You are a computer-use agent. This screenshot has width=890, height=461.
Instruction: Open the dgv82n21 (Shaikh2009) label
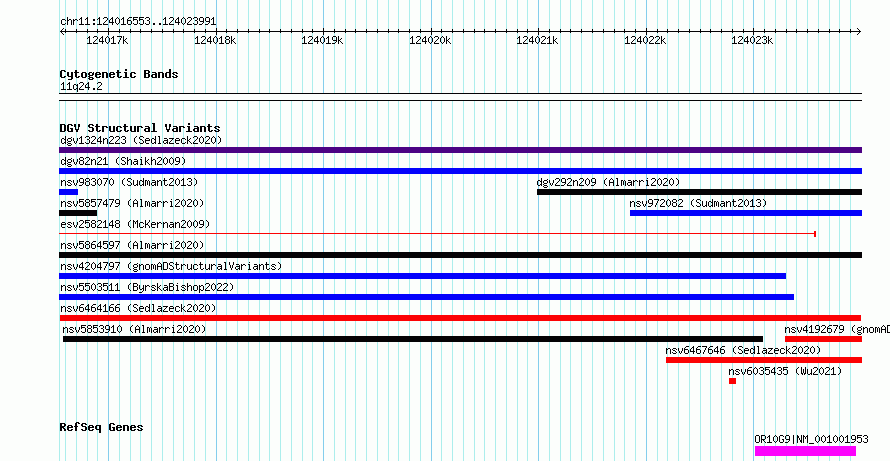(123, 161)
